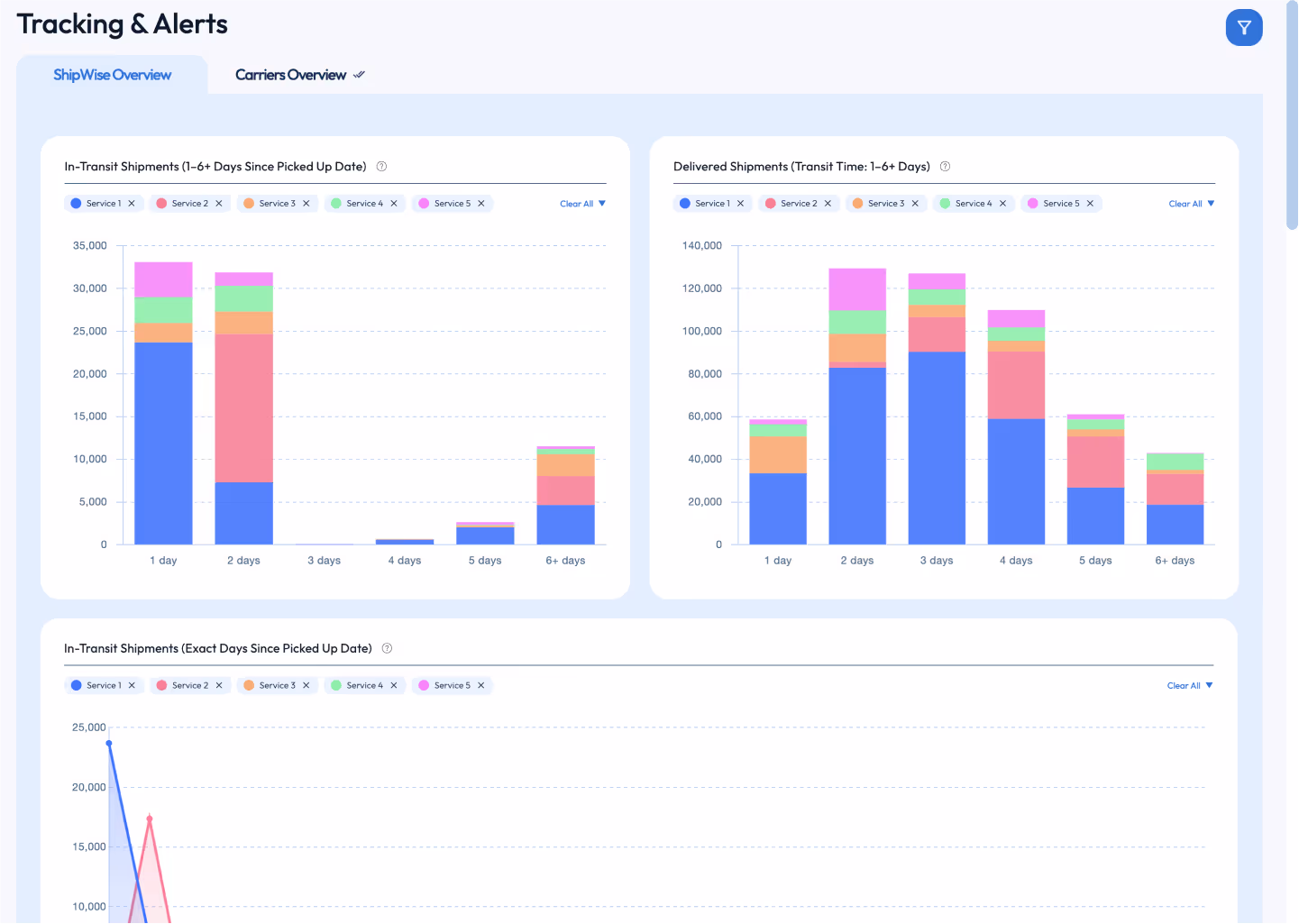Click the 2 days bar in In-Transit chart

point(243,408)
